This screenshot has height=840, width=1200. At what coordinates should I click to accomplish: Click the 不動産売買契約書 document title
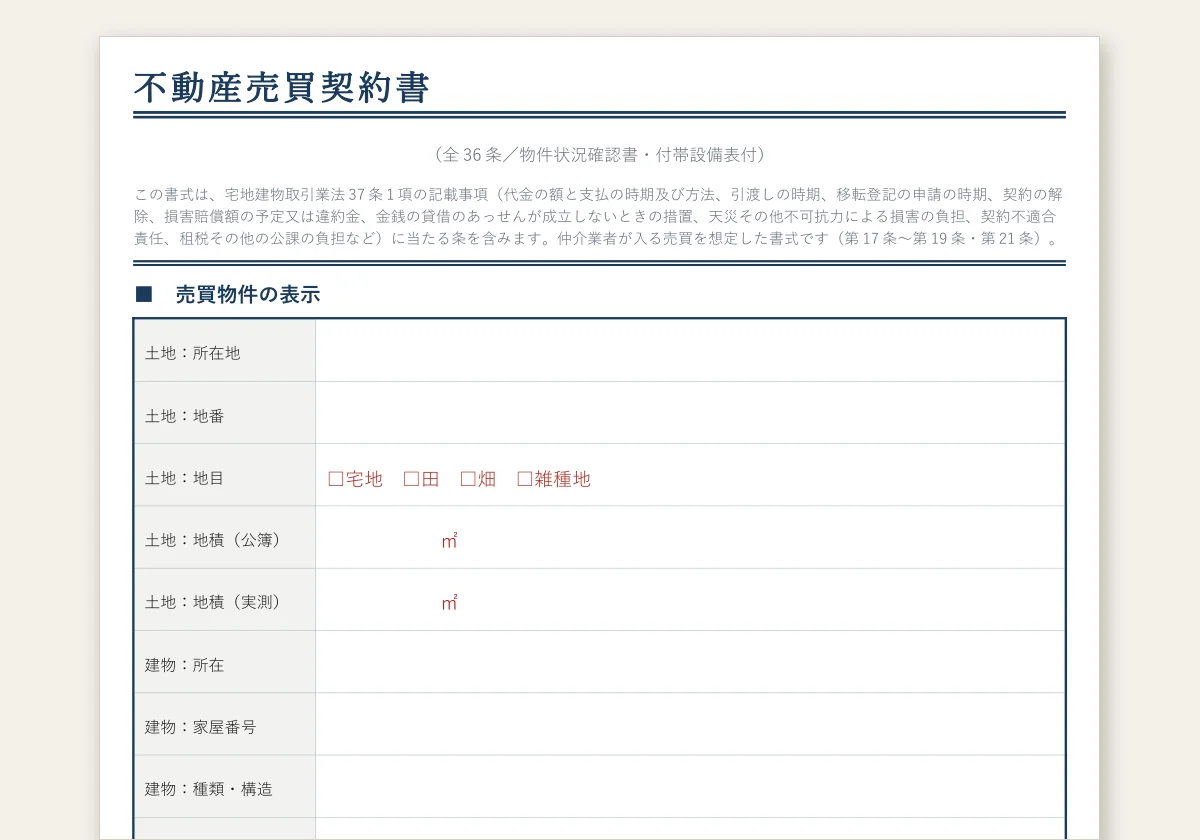click(x=282, y=88)
